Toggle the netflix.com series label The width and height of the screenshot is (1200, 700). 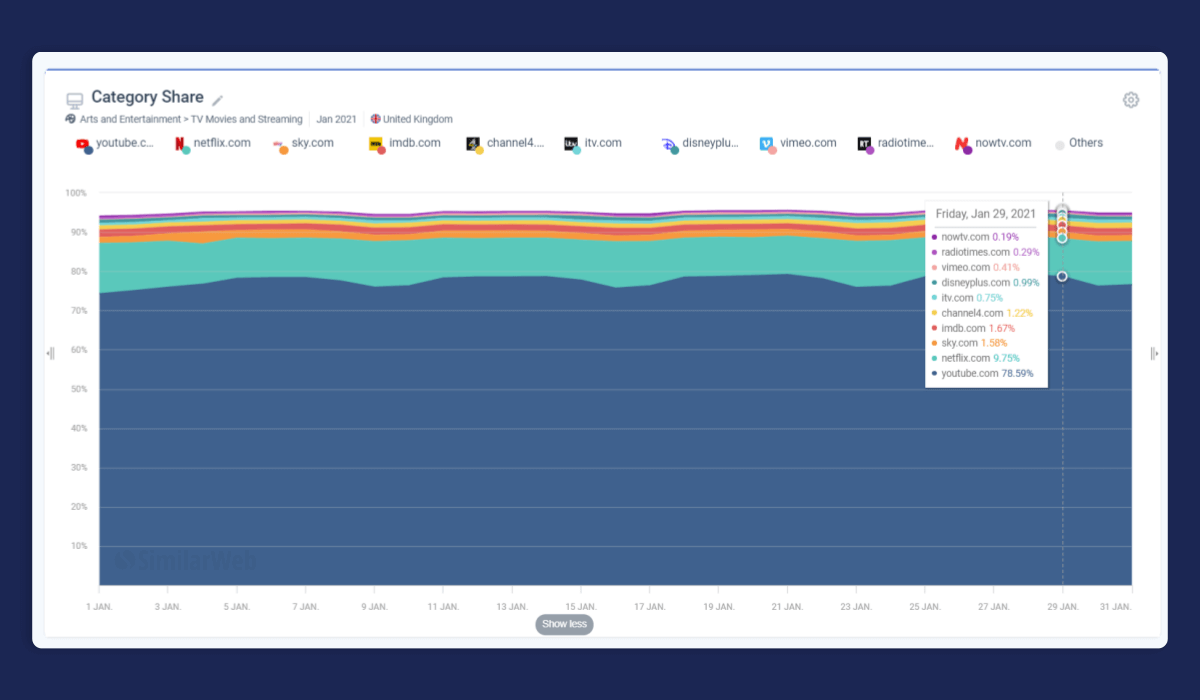222,143
